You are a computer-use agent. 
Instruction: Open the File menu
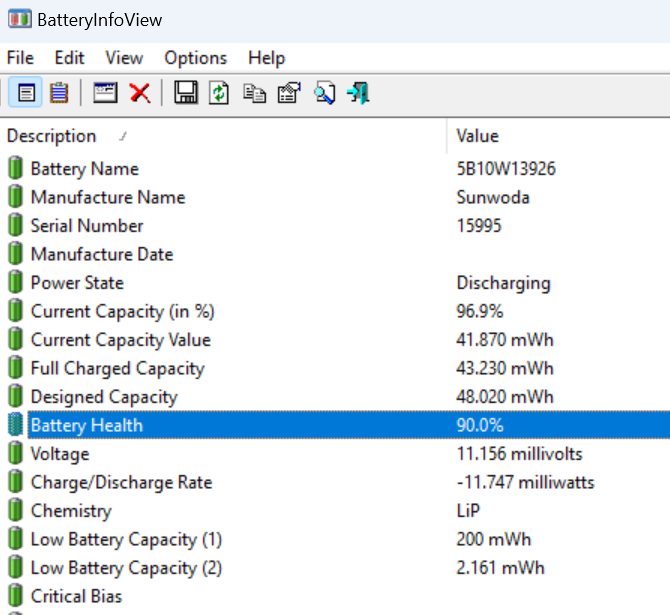point(20,58)
